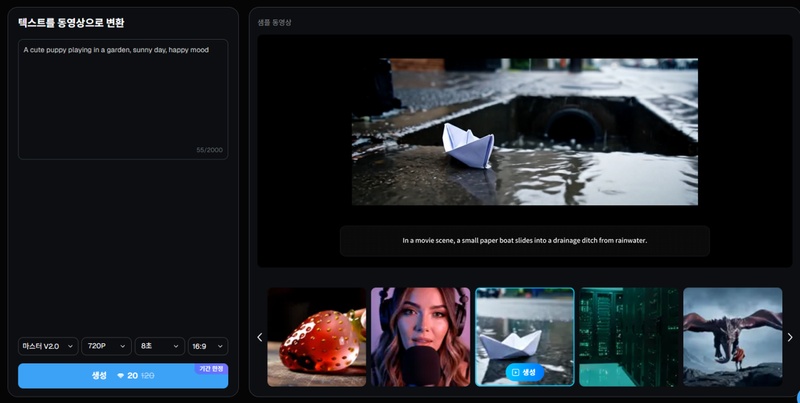Select the server room sample thumbnail
The image size is (800, 403).
628,337
